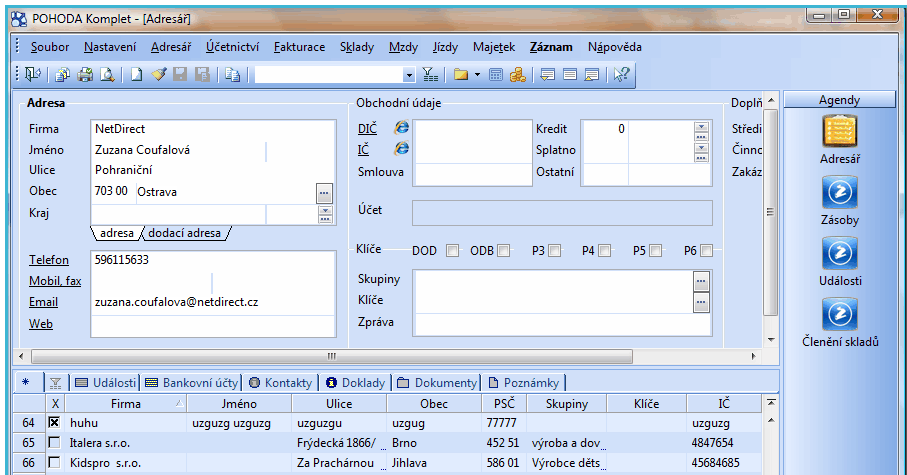Image resolution: width=907 pixels, height=475 pixels.
Task: Click the filter funnel icon in toolbar
Action: 430,75
